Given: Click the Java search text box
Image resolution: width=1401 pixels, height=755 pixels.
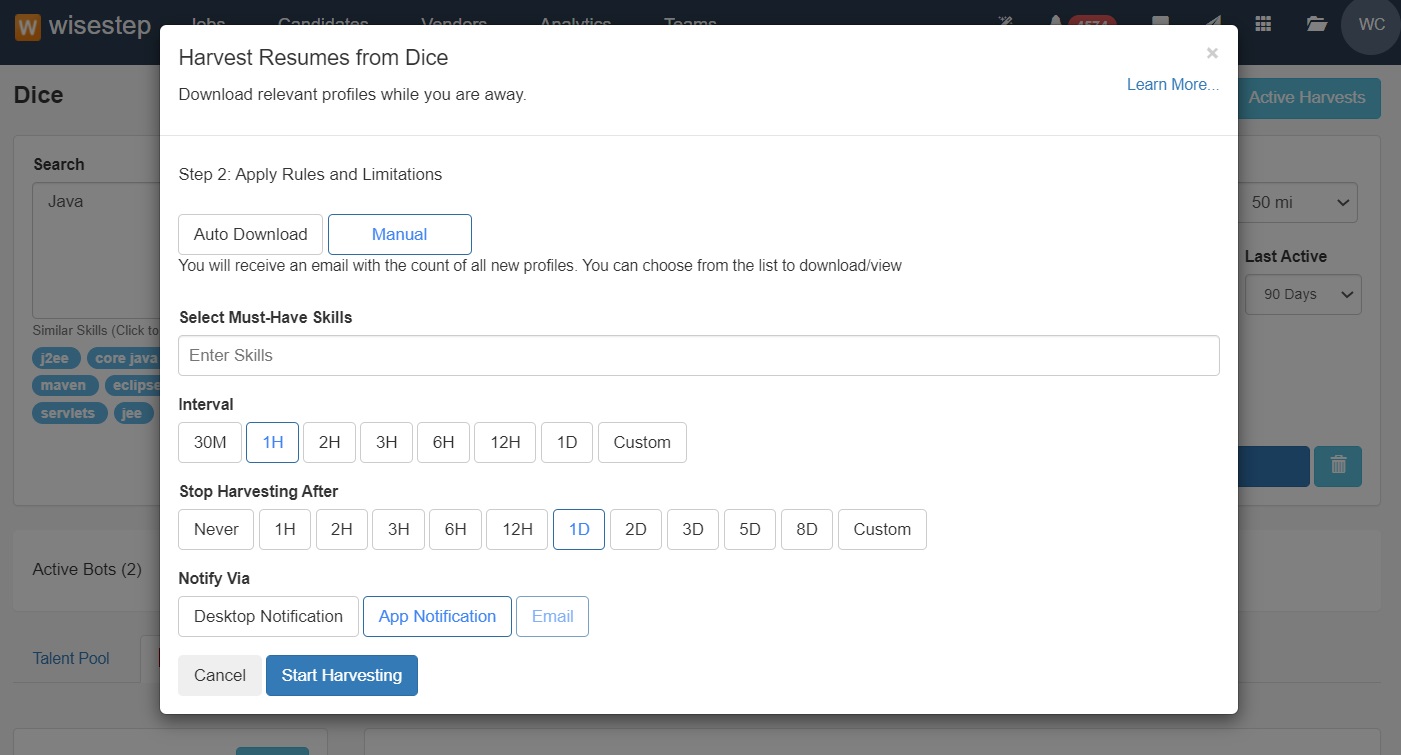Looking at the screenshot, I should pos(96,250).
